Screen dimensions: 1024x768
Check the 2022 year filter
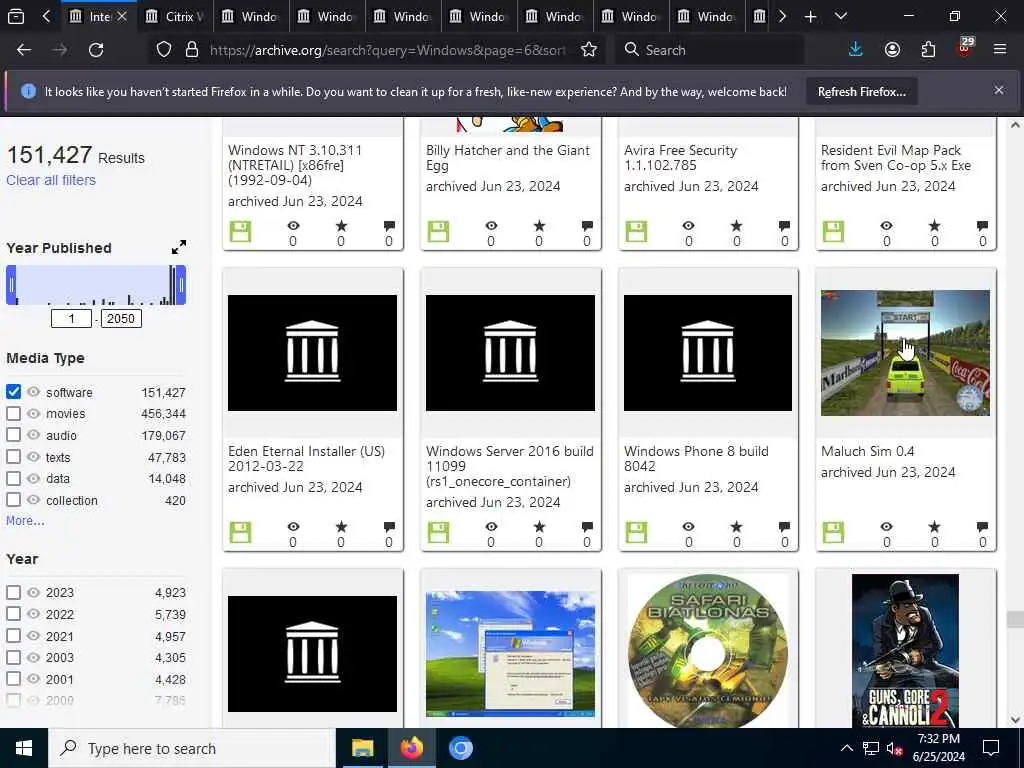13,614
